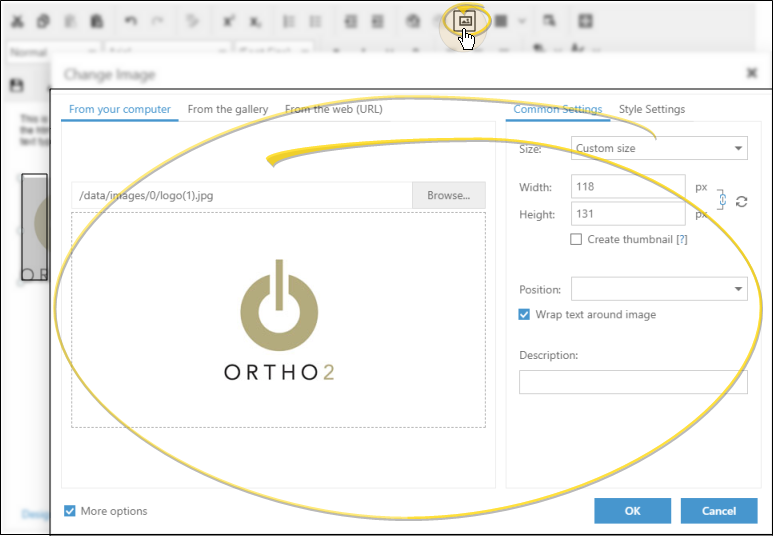Enable the Create thumbnail checkbox
The height and width of the screenshot is (536, 773).
point(576,239)
